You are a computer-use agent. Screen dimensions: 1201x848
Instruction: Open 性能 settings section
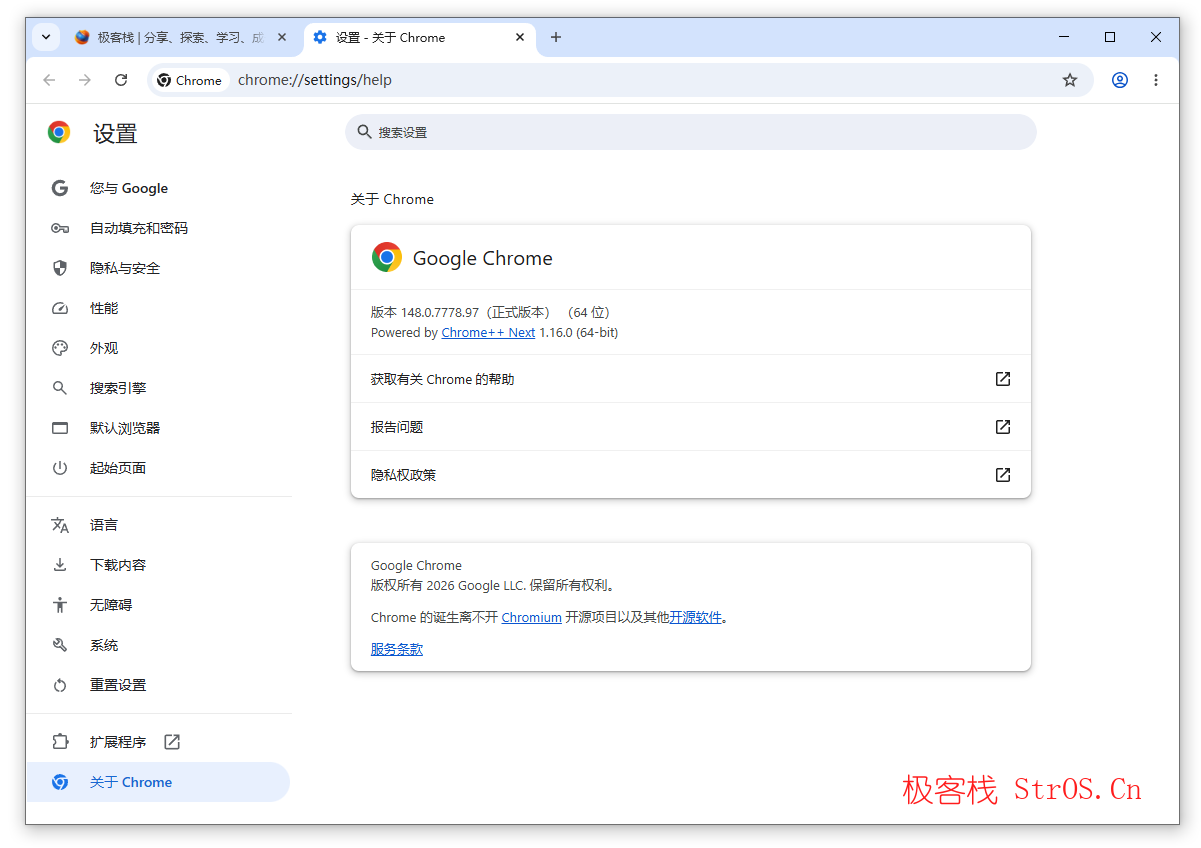(158, 308)
